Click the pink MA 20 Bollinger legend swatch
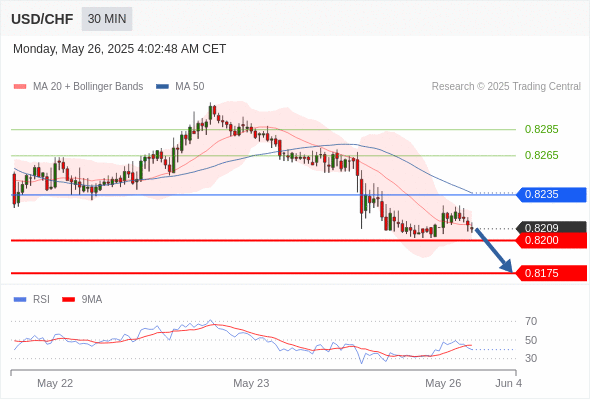 (20, 87)
